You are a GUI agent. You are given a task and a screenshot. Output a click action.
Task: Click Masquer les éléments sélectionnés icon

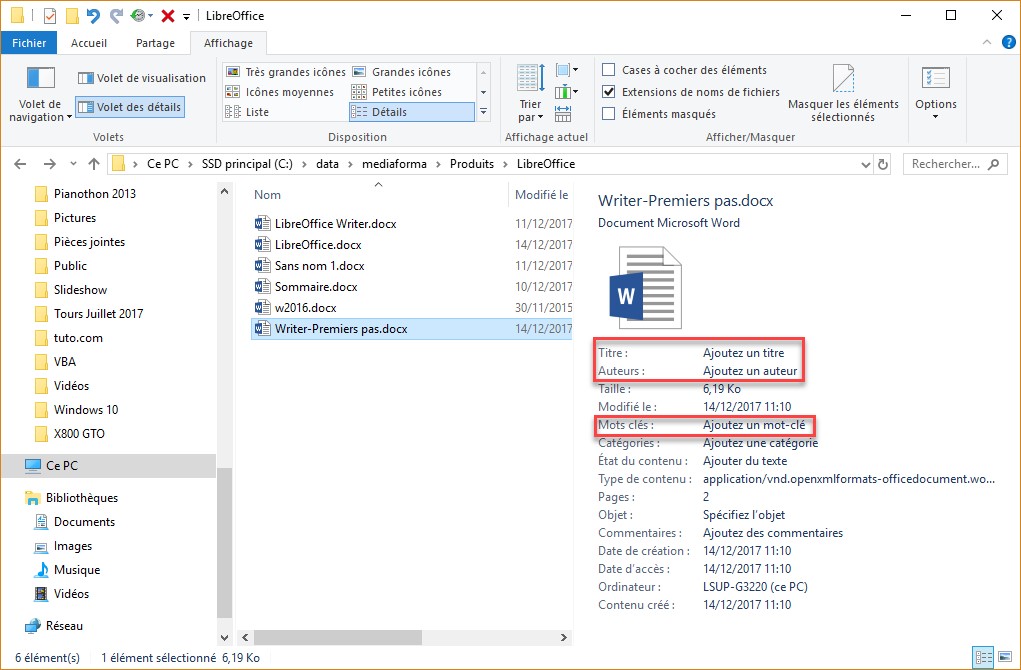tap(843, 80)
